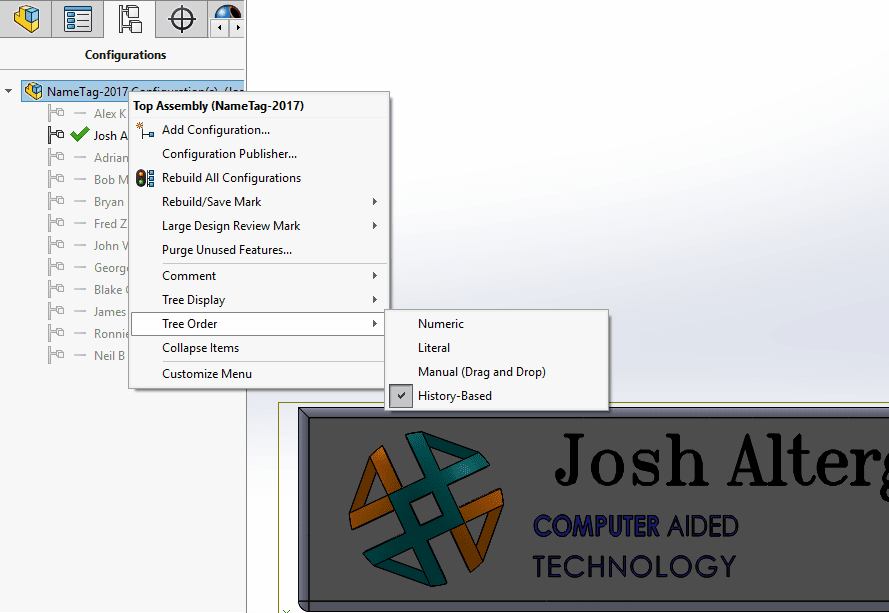
Task: Click the Top Assembly (NameTag-2017) menu header
Action: pyautogui.click(x=218, y=106)
